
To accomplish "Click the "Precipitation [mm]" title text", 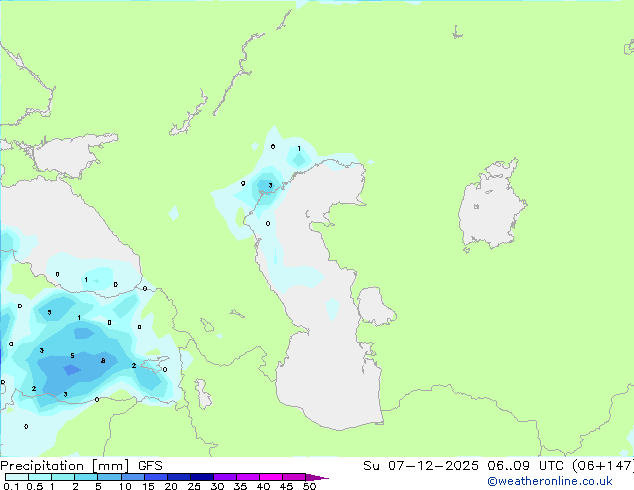I will 65,466.
